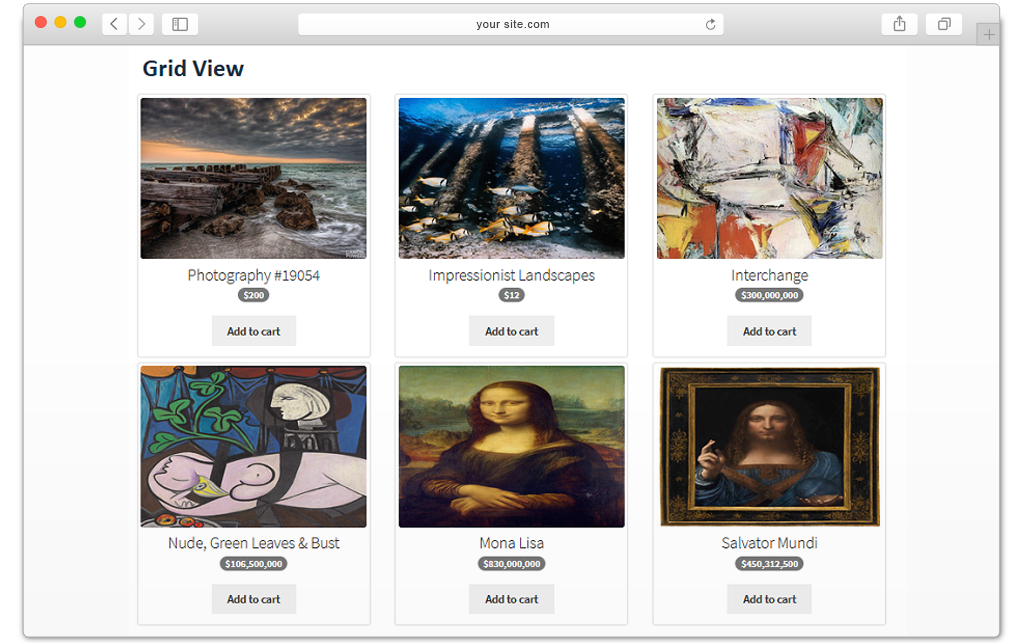Screen dimensions: 1024x643
Task: Click the yoursite.com address bar
Action: click(x=511, y=24)
